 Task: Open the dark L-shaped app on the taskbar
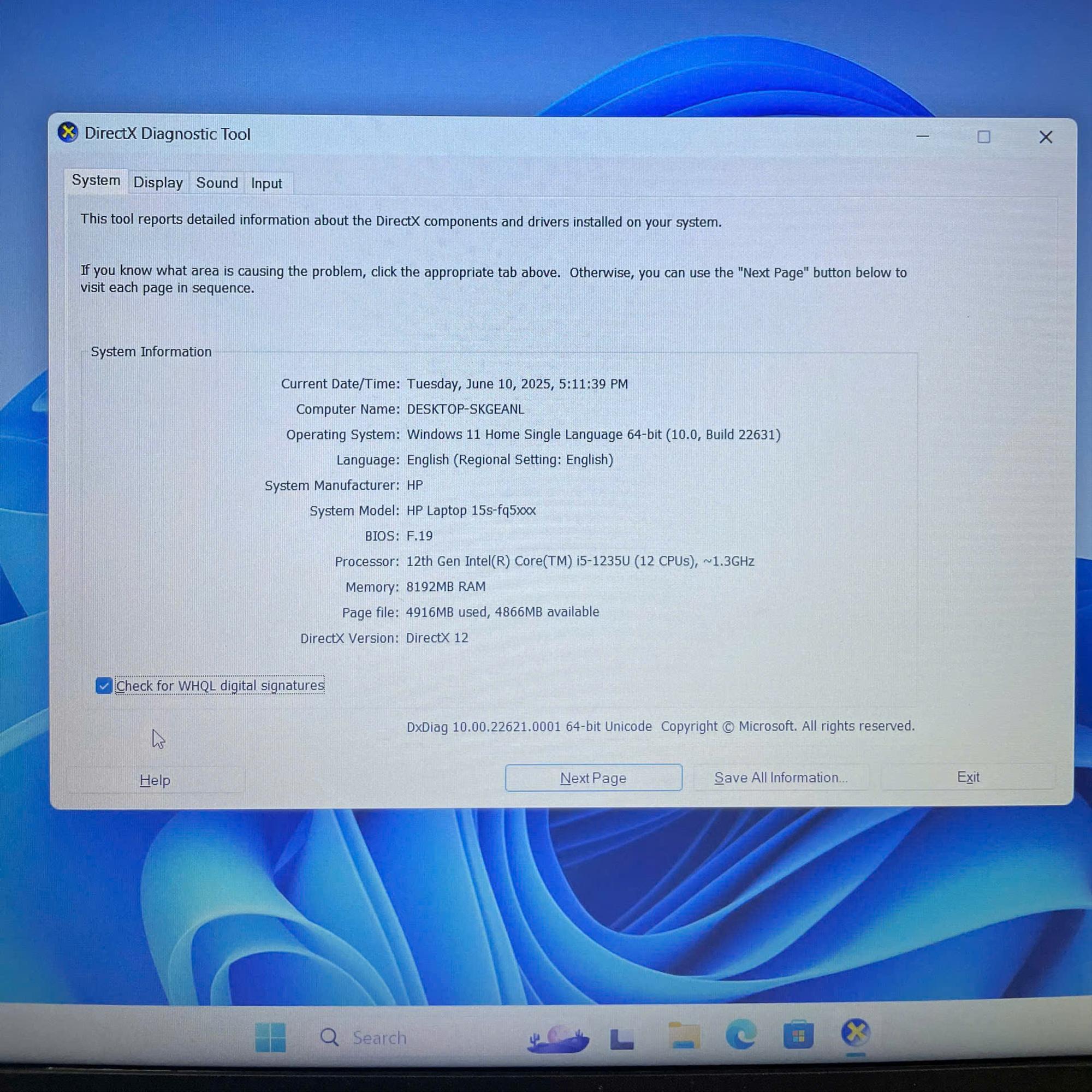click(x=622, y=1038)
